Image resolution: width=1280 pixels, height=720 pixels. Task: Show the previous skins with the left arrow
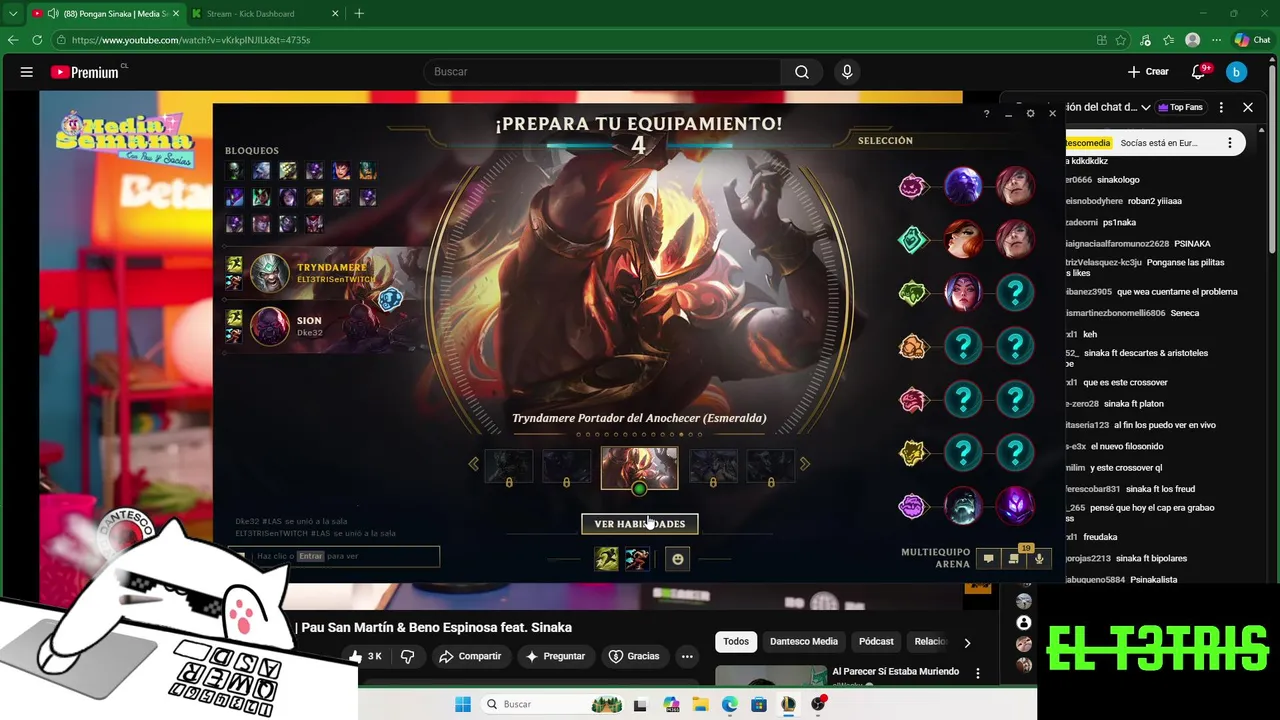pos(474,464)
